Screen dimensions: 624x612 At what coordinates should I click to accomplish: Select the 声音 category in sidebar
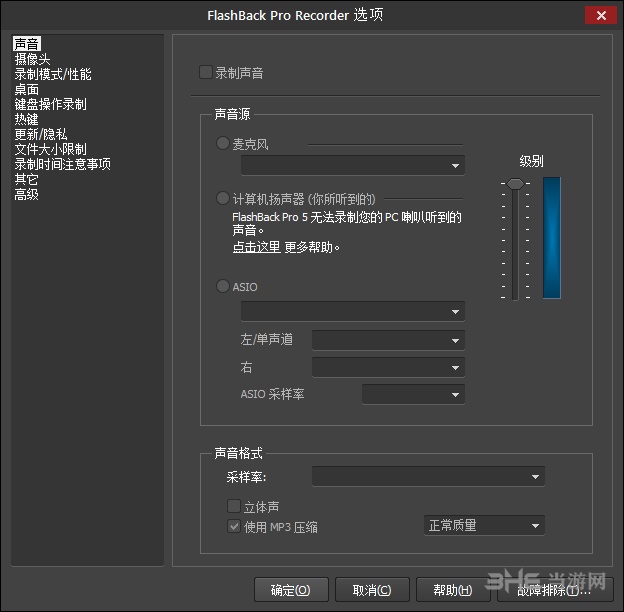tap(27, 44)
